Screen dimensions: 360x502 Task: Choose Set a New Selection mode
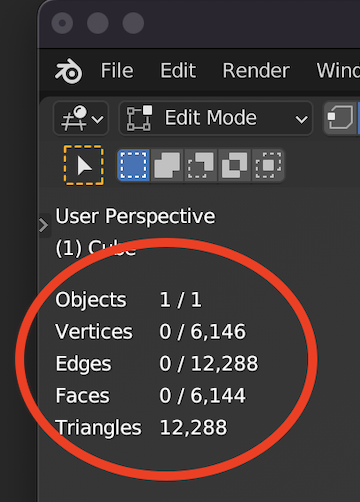pyautogui.click(x=133, y=165)
